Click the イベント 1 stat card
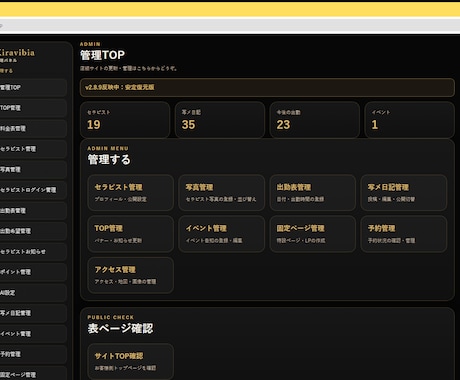The image size is (460, 380). [x=410, y=120]
